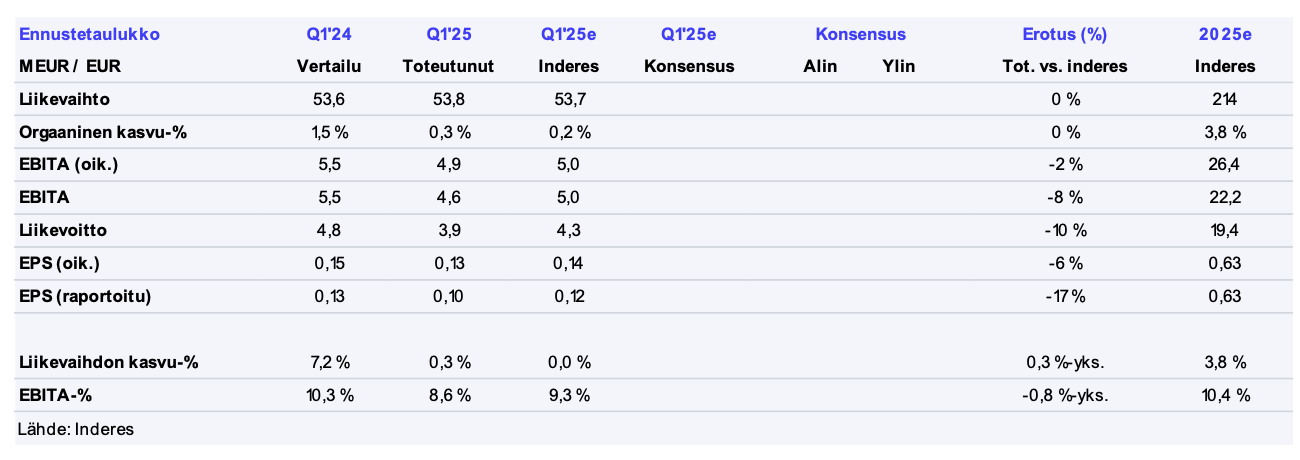This screenshot has height=460, width=1300.
Task: Click the Liikevaihto row label
Action: click(64, 99)
